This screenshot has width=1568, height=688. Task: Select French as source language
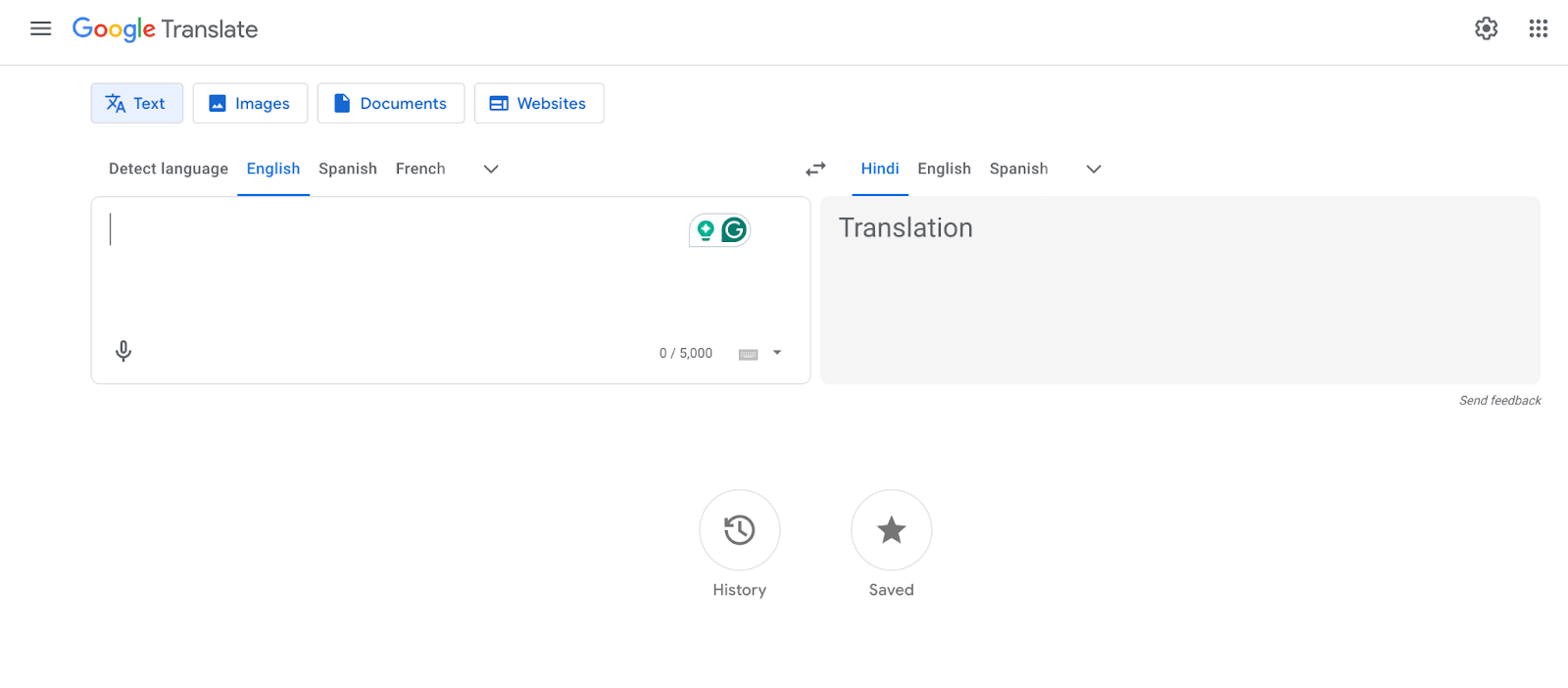[x=420, y=169]
